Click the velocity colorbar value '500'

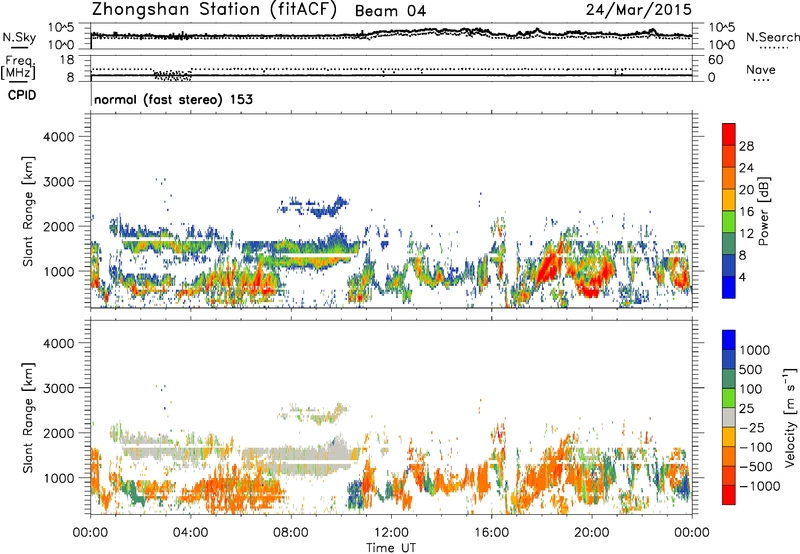(751, 369)
